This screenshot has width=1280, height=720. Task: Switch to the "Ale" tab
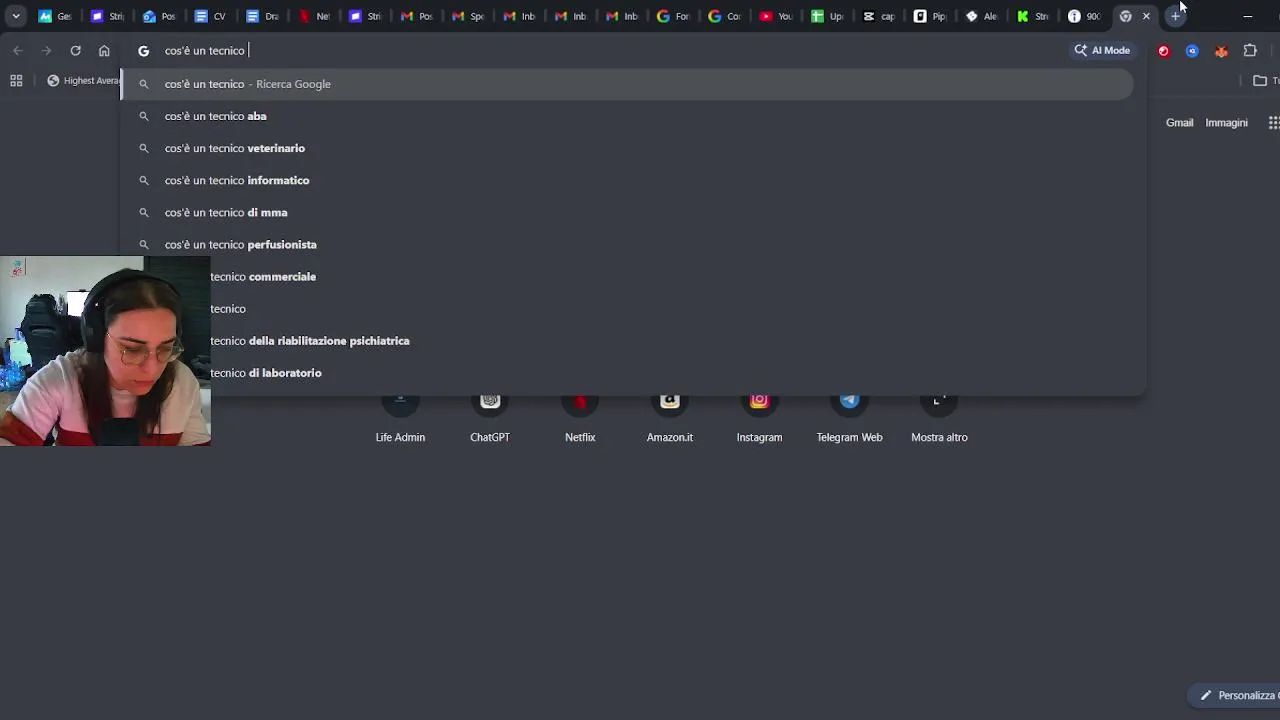click(x=982, y=16)
